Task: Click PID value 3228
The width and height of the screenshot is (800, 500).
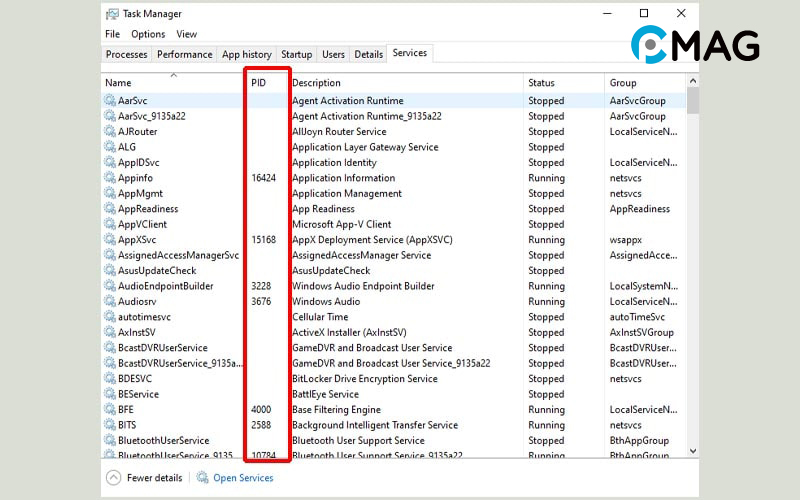Action: click(261, 286)
